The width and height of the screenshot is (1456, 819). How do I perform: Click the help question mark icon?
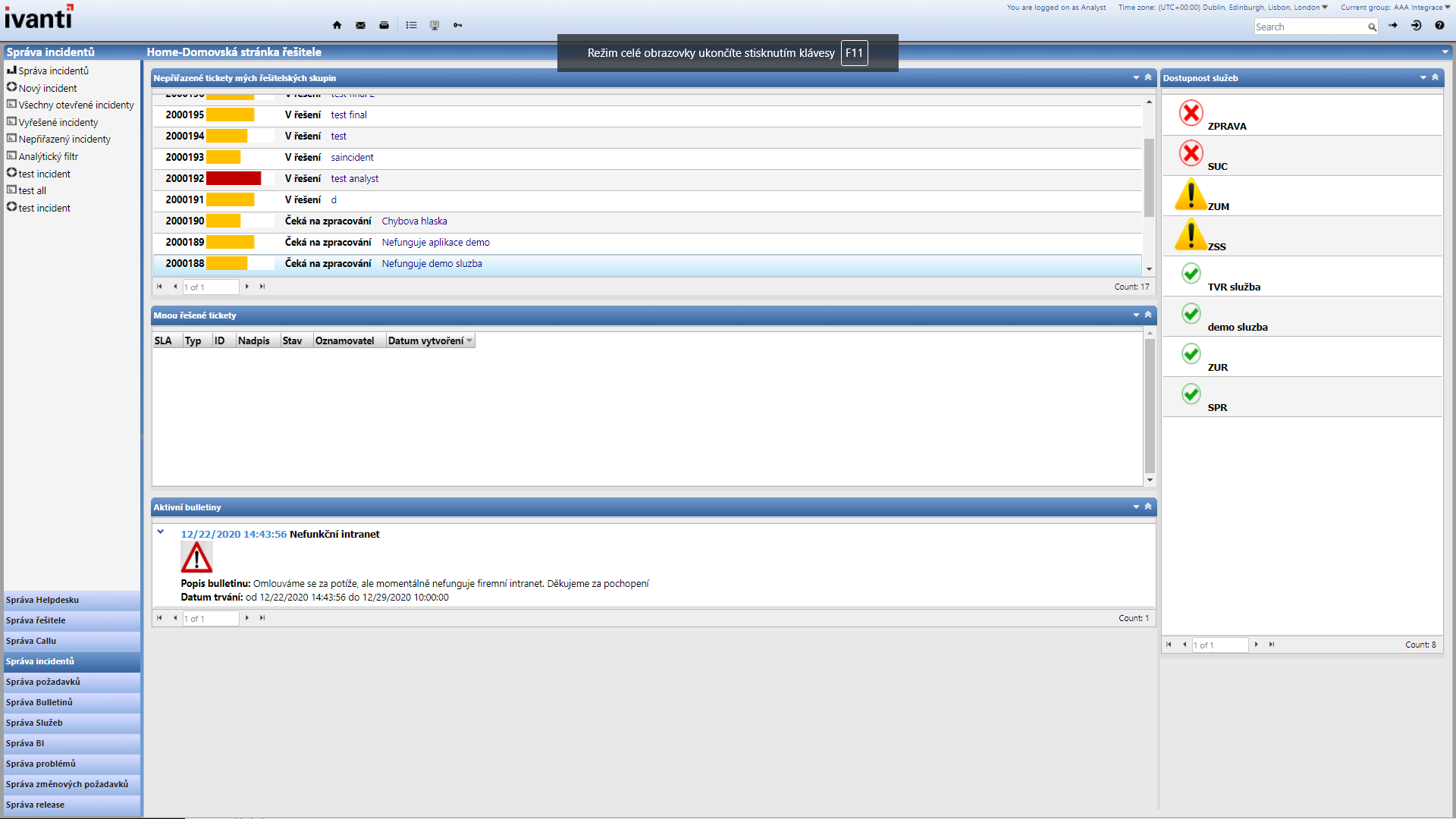coord(1439,26)
